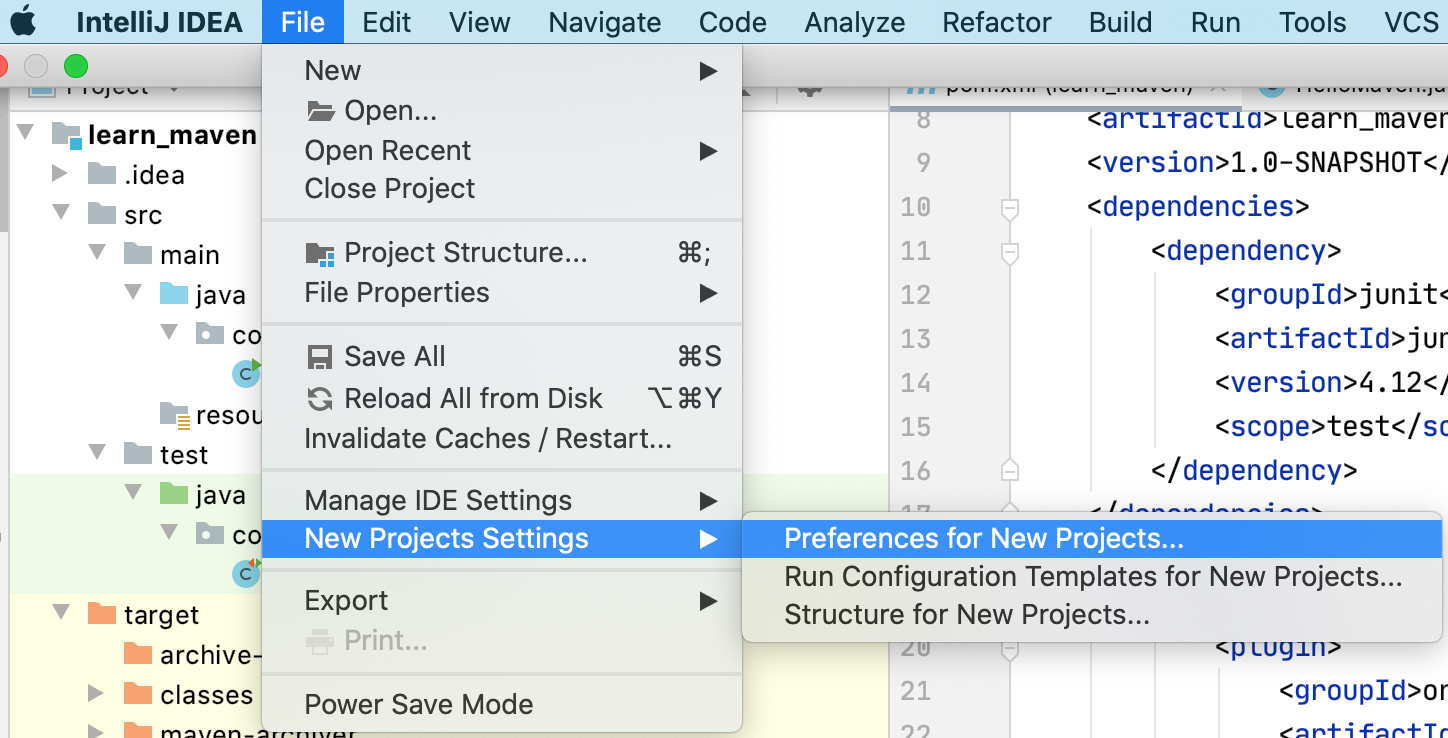The width and height of the screenshot is (1448, 738).
Task: Click the .idea folder icon
Action: pyautogui.click(x=102, y=175)
